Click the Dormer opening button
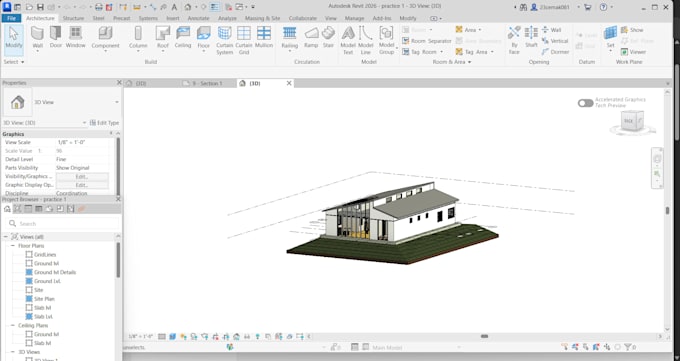680x361 pixels. [x=555, y=52]
